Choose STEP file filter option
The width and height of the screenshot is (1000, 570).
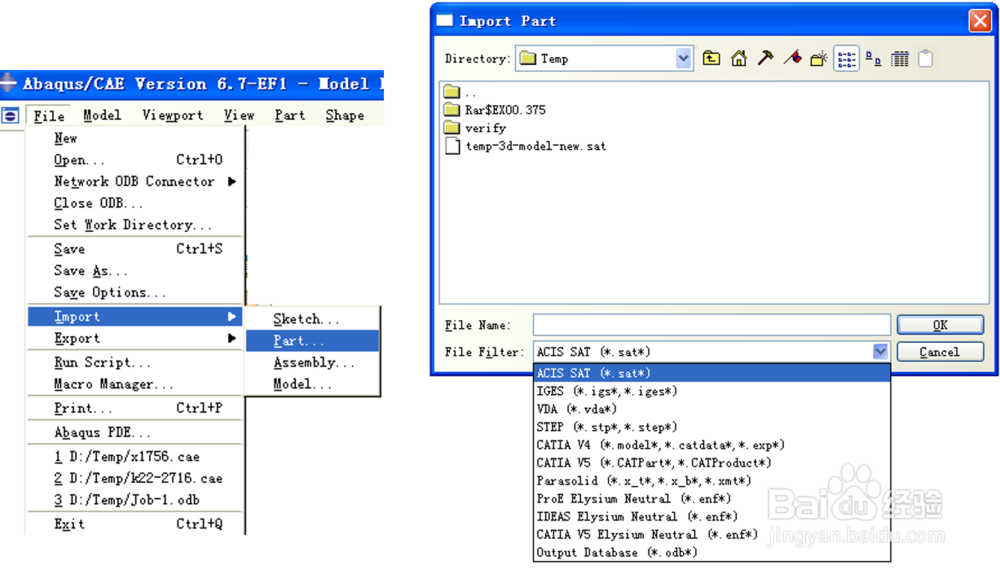[712, 427]
